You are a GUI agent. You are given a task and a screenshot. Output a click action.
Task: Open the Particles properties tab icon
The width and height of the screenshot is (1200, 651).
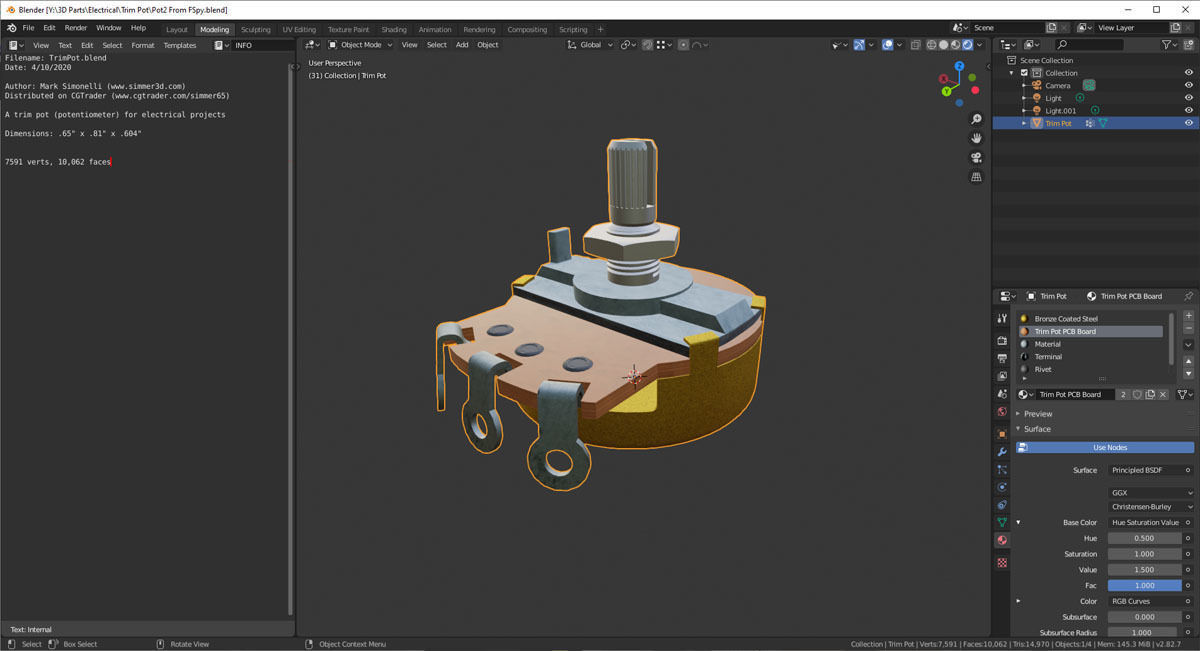click(1002, 469)
